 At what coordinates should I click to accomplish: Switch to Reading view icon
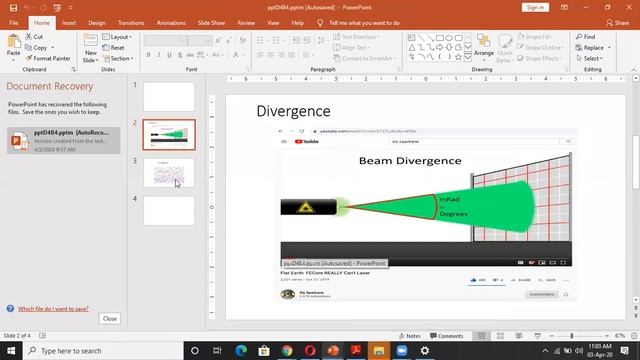point(519,336)
